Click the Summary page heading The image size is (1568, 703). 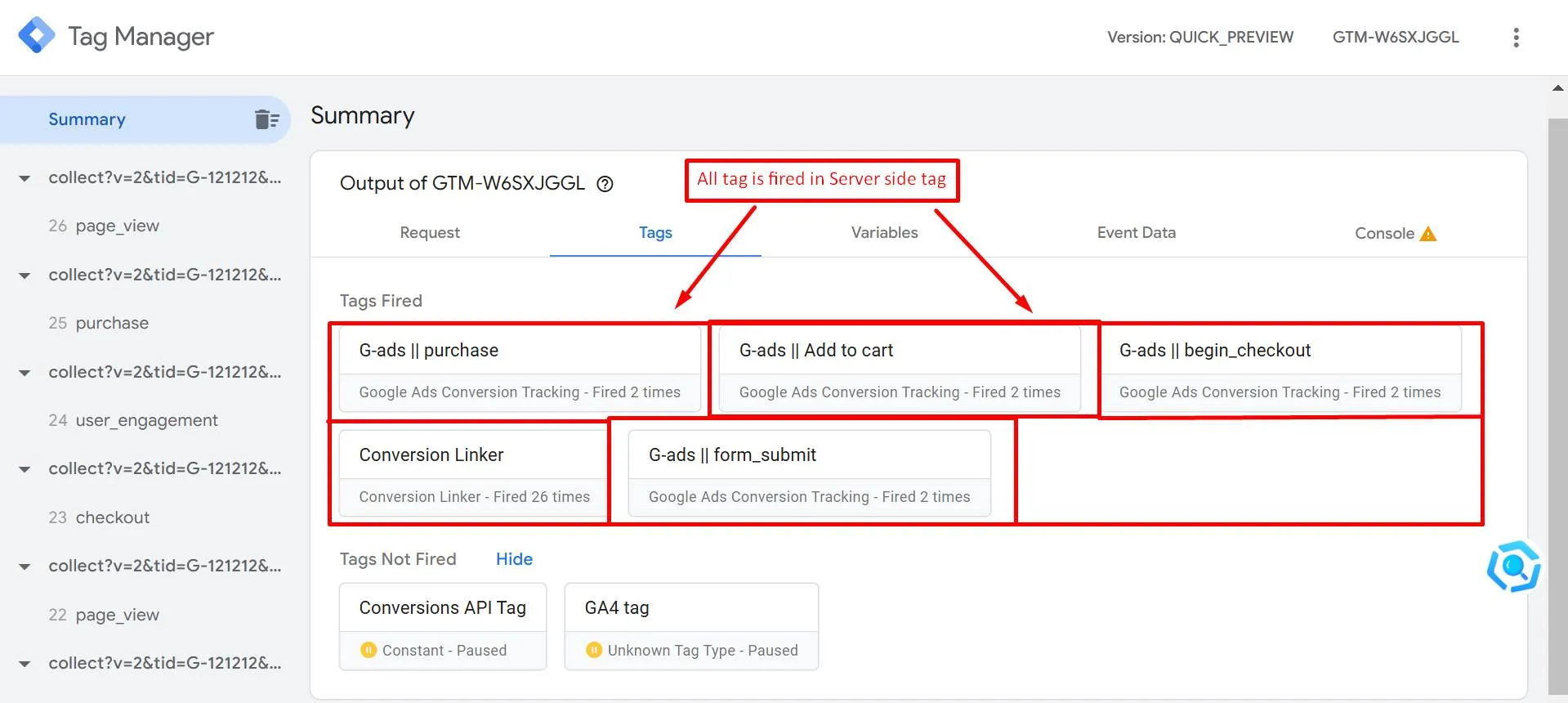(363, 115)
